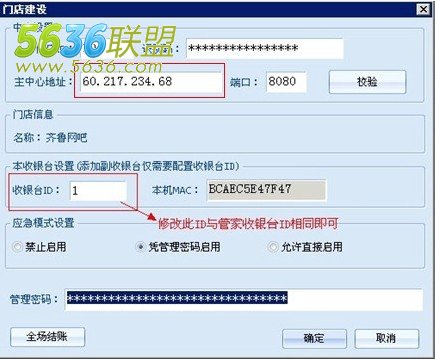Viewport: 435px width, 360px height.
Task: Click the 门店建设 title bar
Action: pos(208,9)
